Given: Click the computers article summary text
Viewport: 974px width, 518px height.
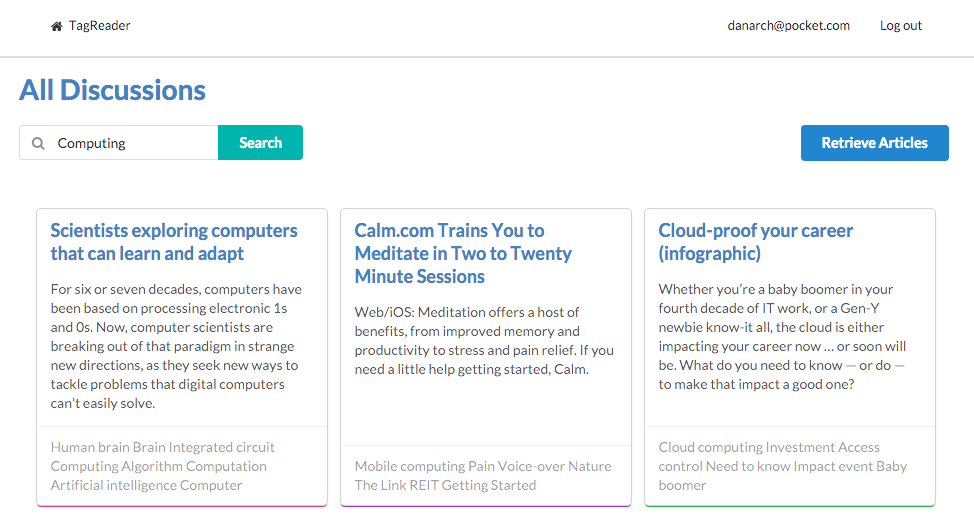Looking at the screenshot, I should click(x=176, y=346).
